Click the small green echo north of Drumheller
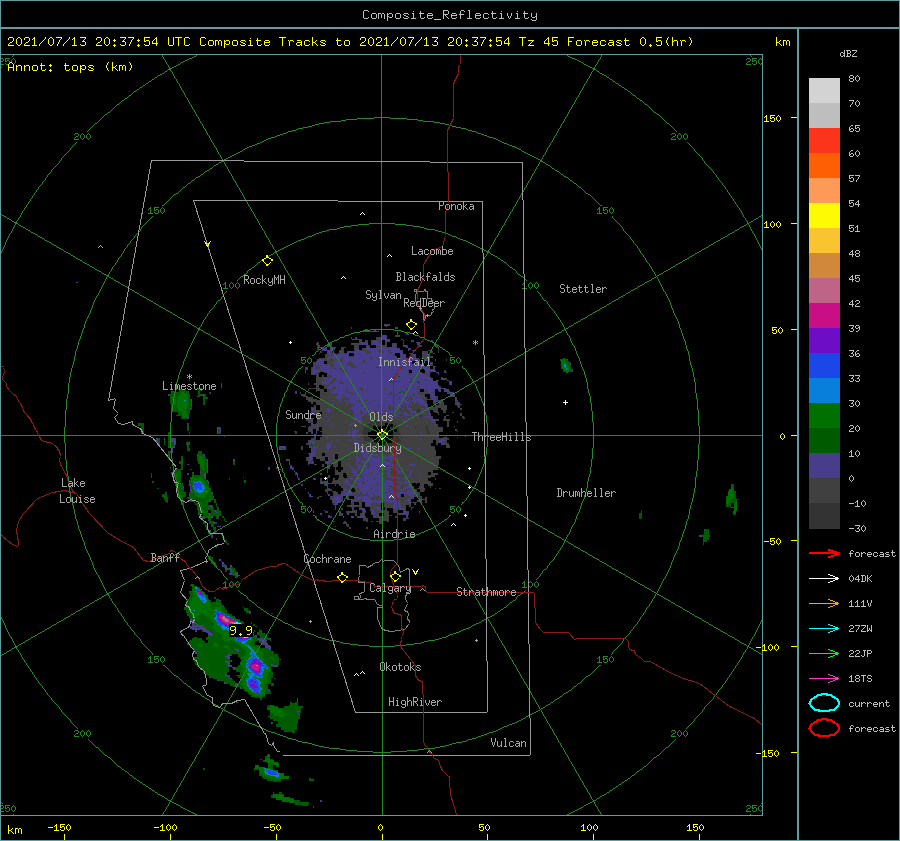900x841 pixels. (566, 365)
